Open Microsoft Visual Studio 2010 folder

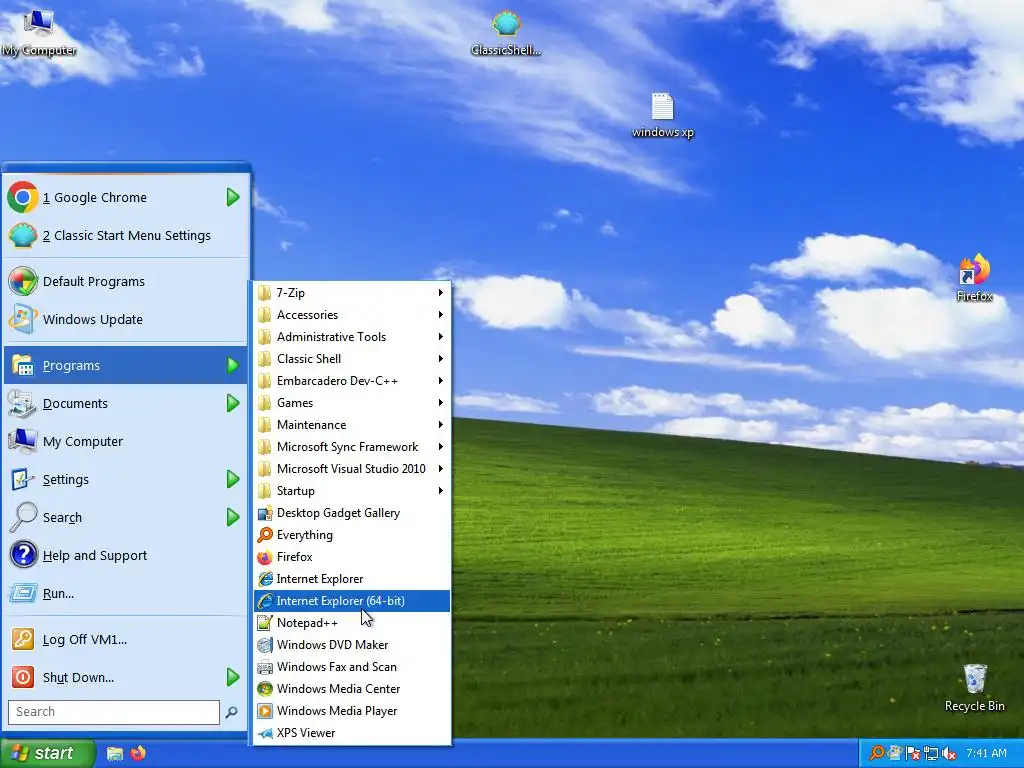(352, 469)
